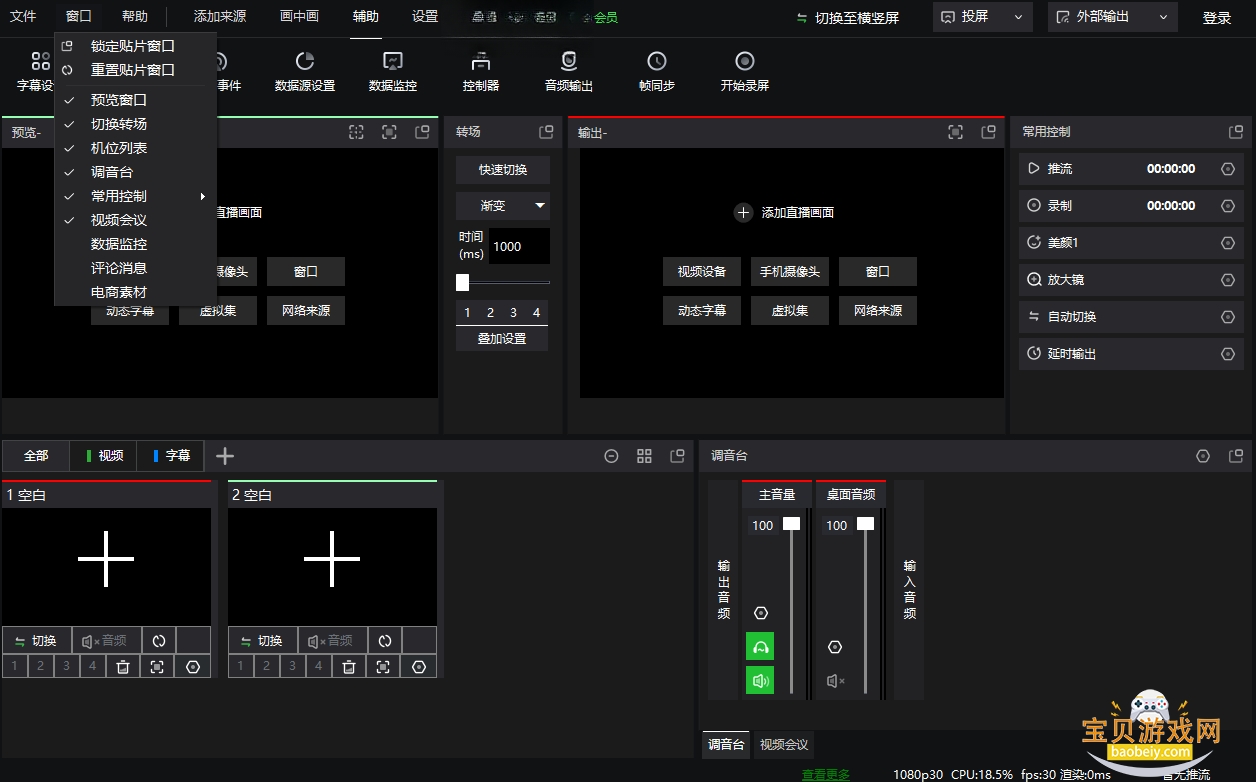Delete source slot 1 空白

coord(123,666)
